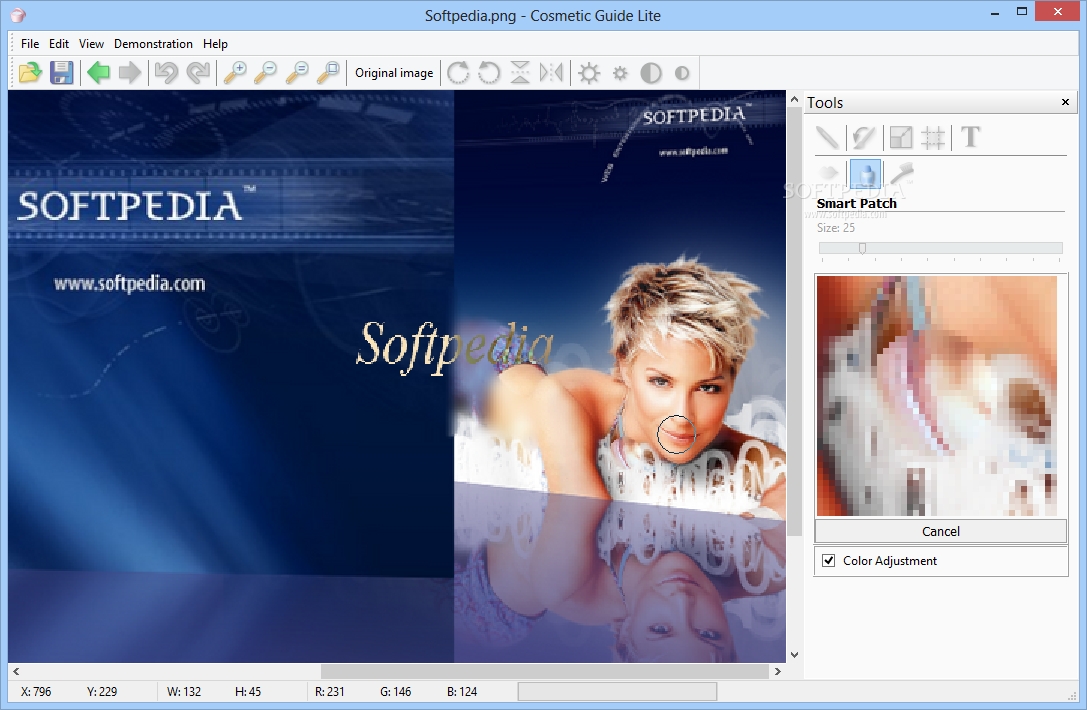This screenshot has width=1087, height=710.
Task: Undo the last action with the undo arrow
Action: 166,73
